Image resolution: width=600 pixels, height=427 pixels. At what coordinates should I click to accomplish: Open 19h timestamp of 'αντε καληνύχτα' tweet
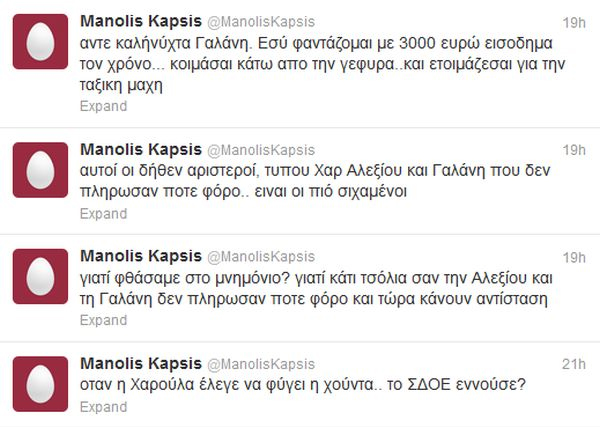pos(575,22)
